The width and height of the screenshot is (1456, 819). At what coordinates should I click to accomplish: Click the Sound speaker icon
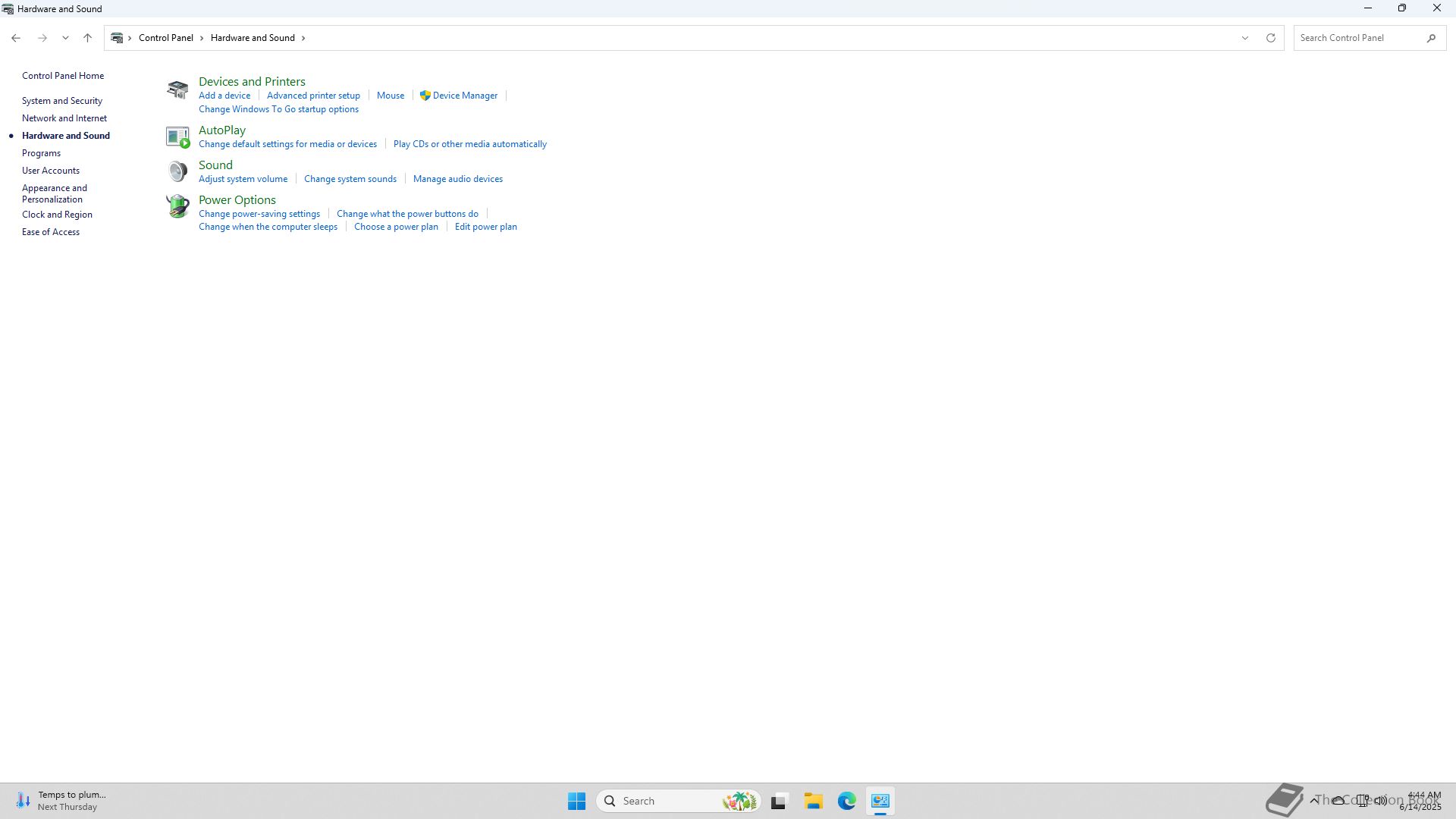(177, 171)
